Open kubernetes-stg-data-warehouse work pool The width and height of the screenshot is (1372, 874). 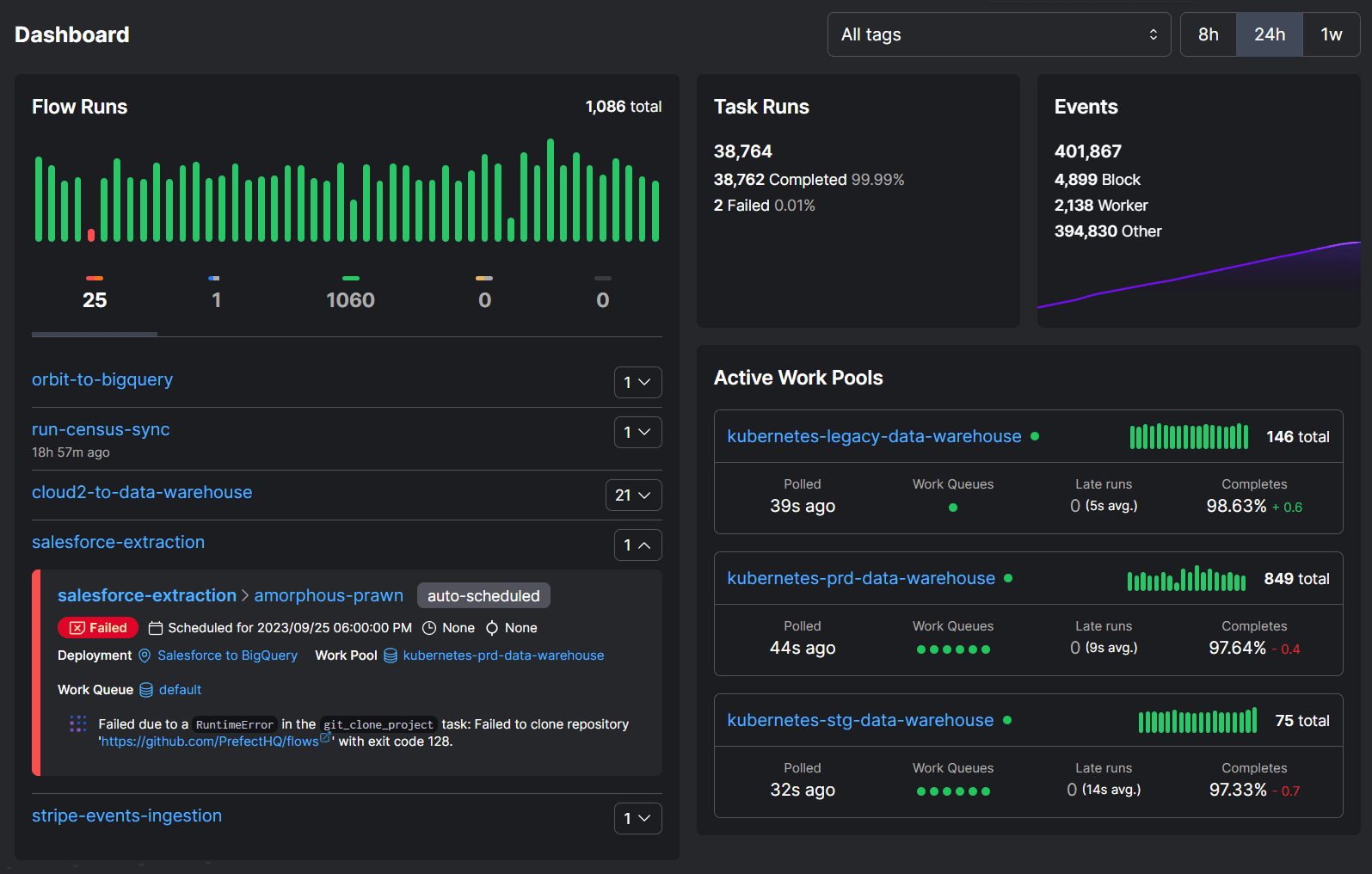859,720
